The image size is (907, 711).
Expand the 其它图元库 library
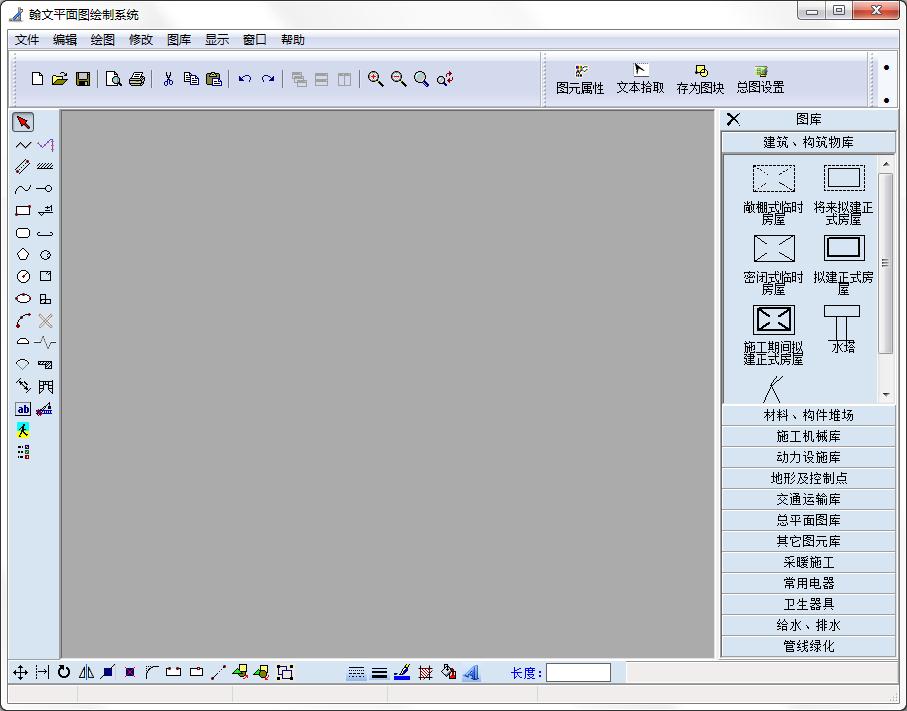coord(808,541)
